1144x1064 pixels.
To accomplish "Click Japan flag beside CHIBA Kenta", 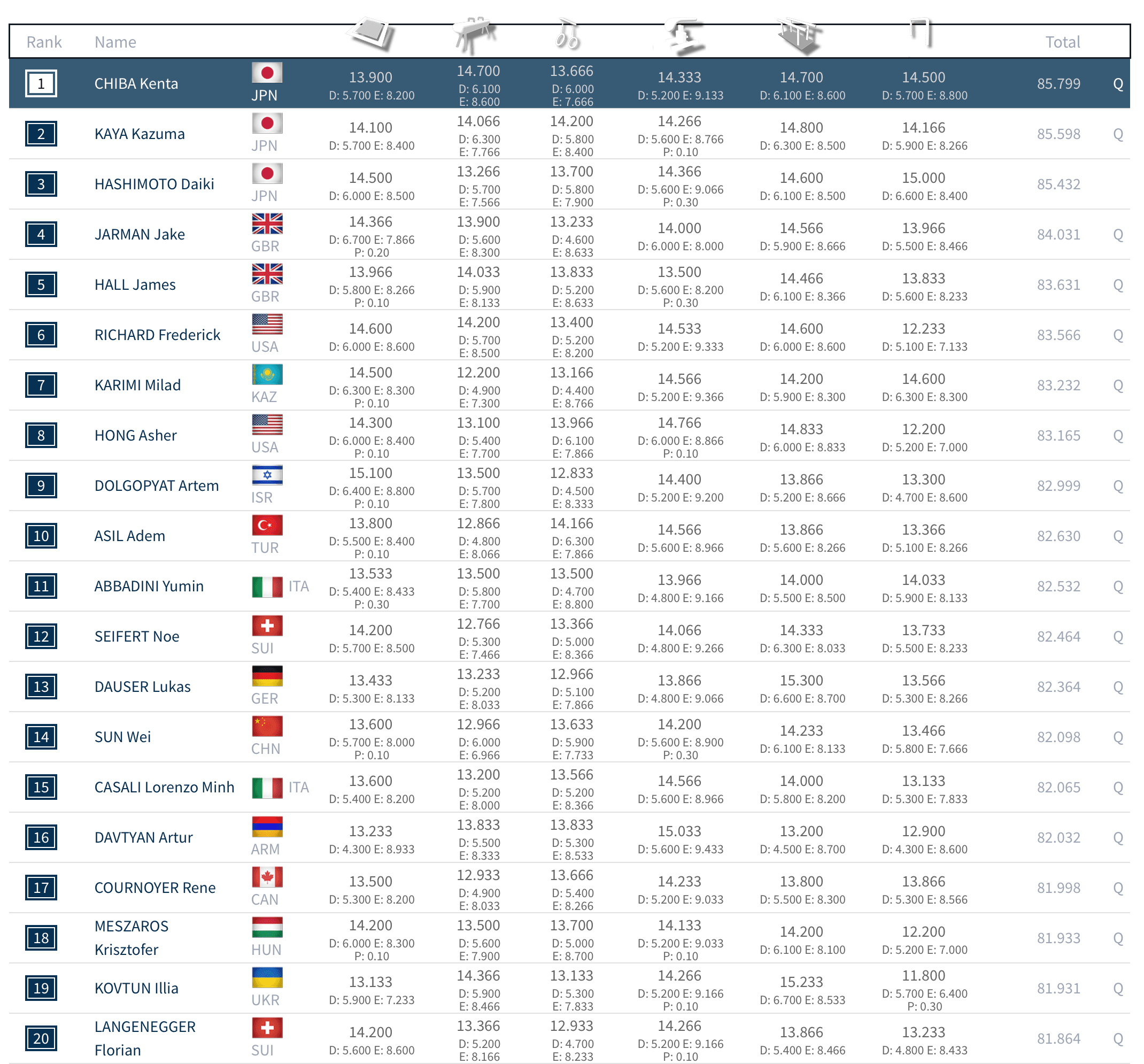I will coord(267,73).
